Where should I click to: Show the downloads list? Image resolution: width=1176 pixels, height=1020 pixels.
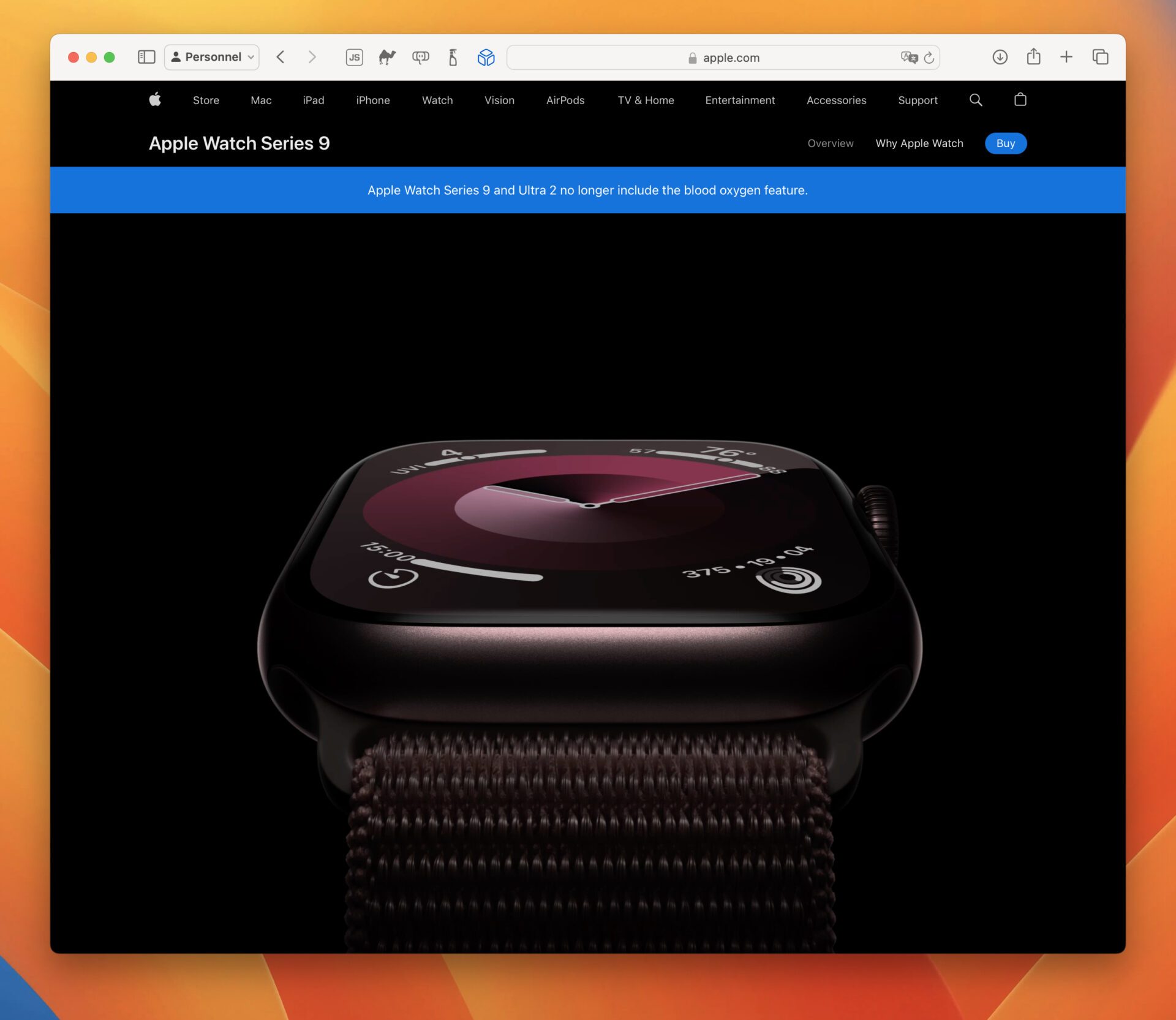tap(1000, 57)
